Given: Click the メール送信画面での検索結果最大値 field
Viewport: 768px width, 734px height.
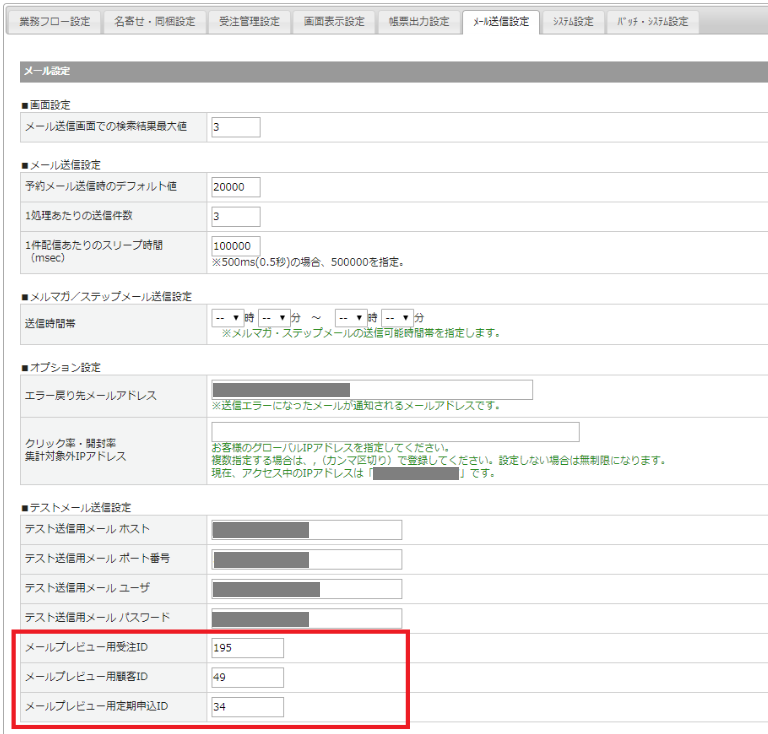Looking at the screenshot, I should [236, 127].
